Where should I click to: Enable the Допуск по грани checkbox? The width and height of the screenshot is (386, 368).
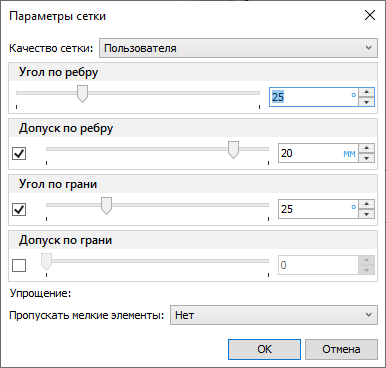(19, 266)
